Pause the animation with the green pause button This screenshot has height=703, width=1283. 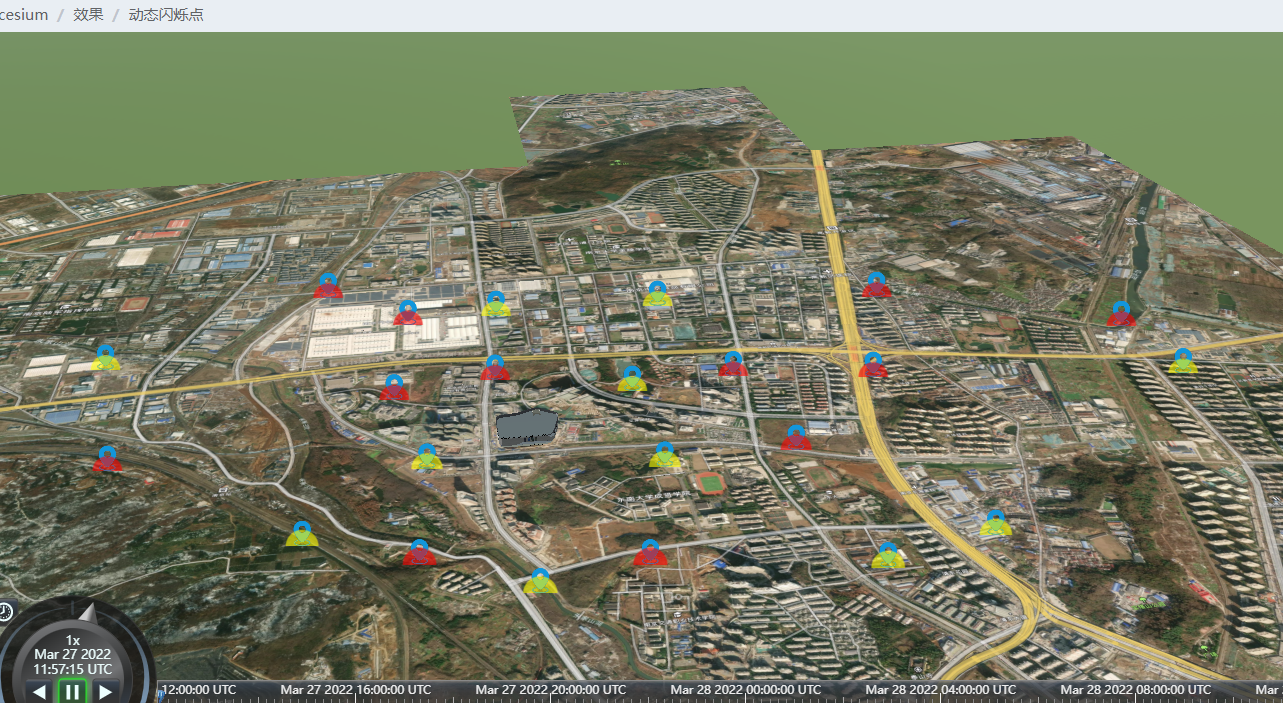tap(72, 691)
